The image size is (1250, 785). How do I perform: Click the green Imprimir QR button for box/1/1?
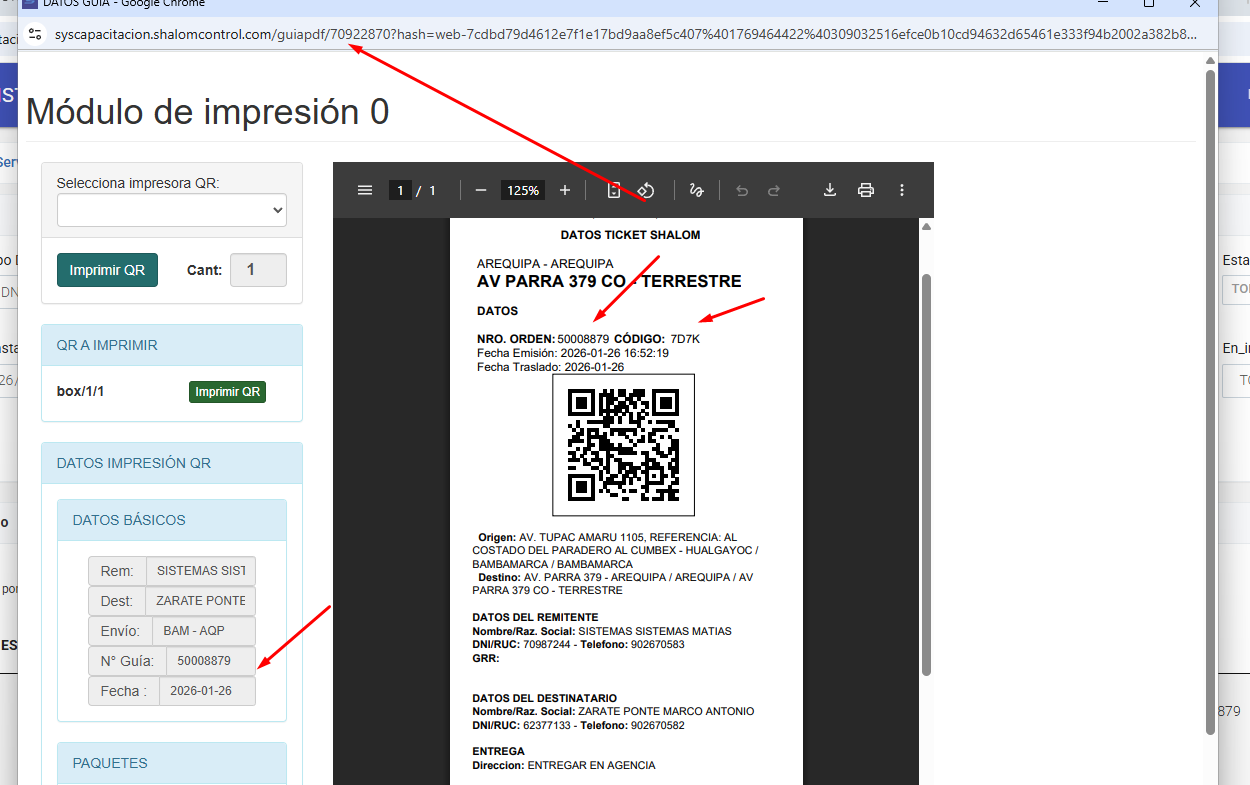tap(227, 391)
